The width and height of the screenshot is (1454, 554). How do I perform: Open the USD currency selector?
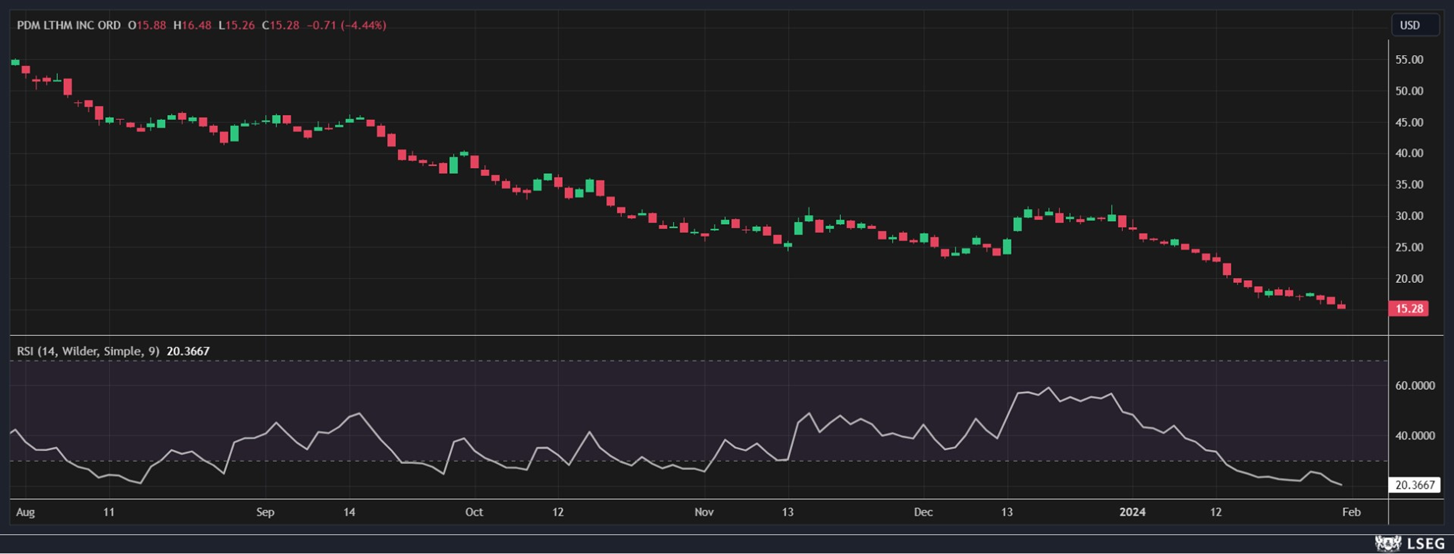click(1410, 25)
